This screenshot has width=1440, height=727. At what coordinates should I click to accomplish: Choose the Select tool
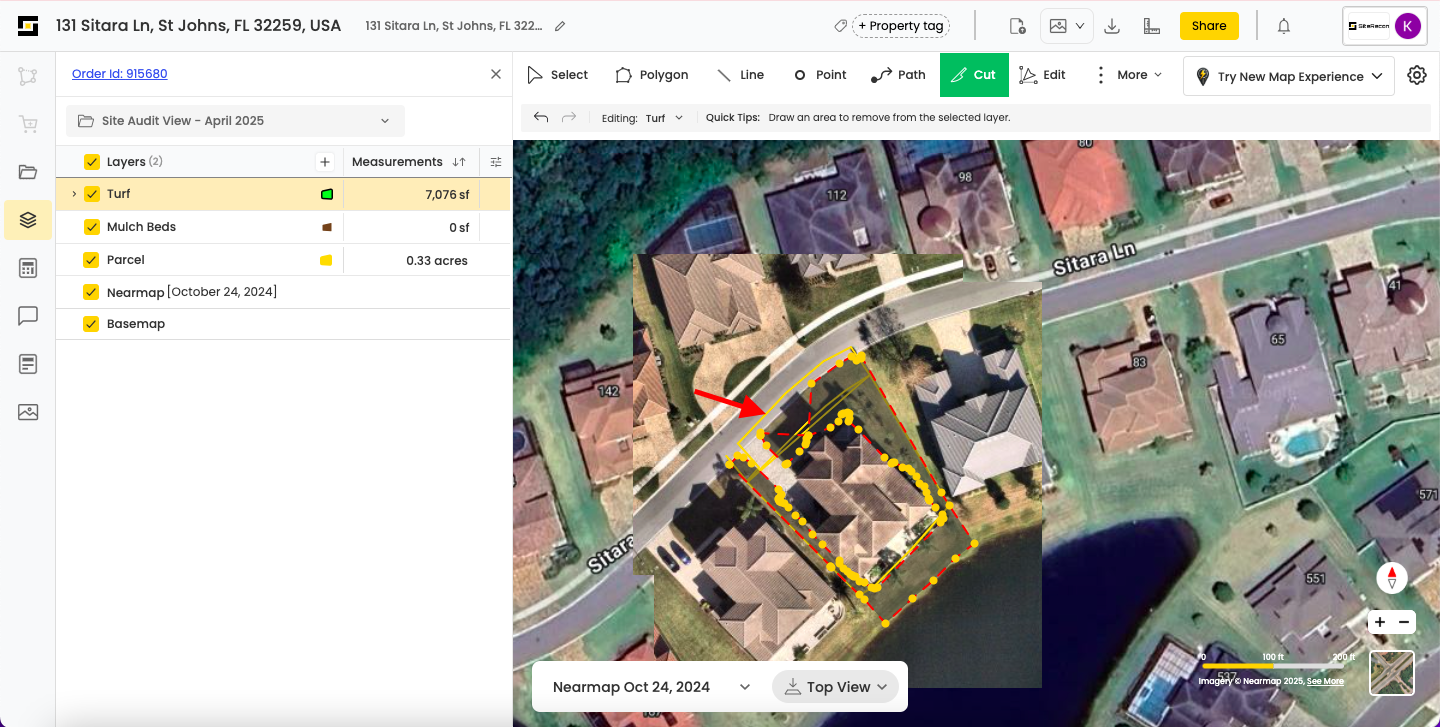(x=557, y=75)
